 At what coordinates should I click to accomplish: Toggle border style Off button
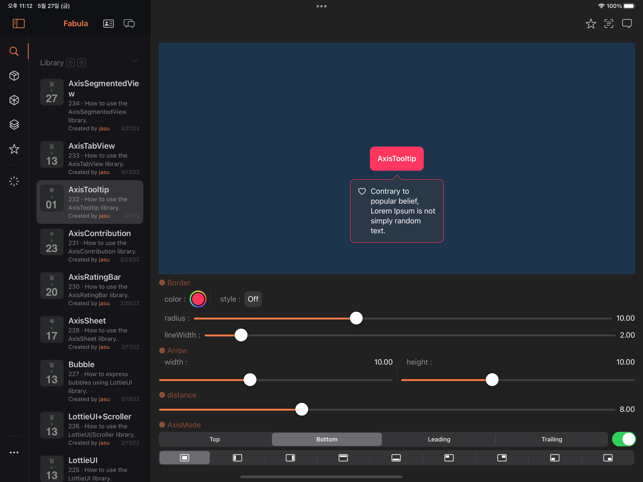coord(253,299)
